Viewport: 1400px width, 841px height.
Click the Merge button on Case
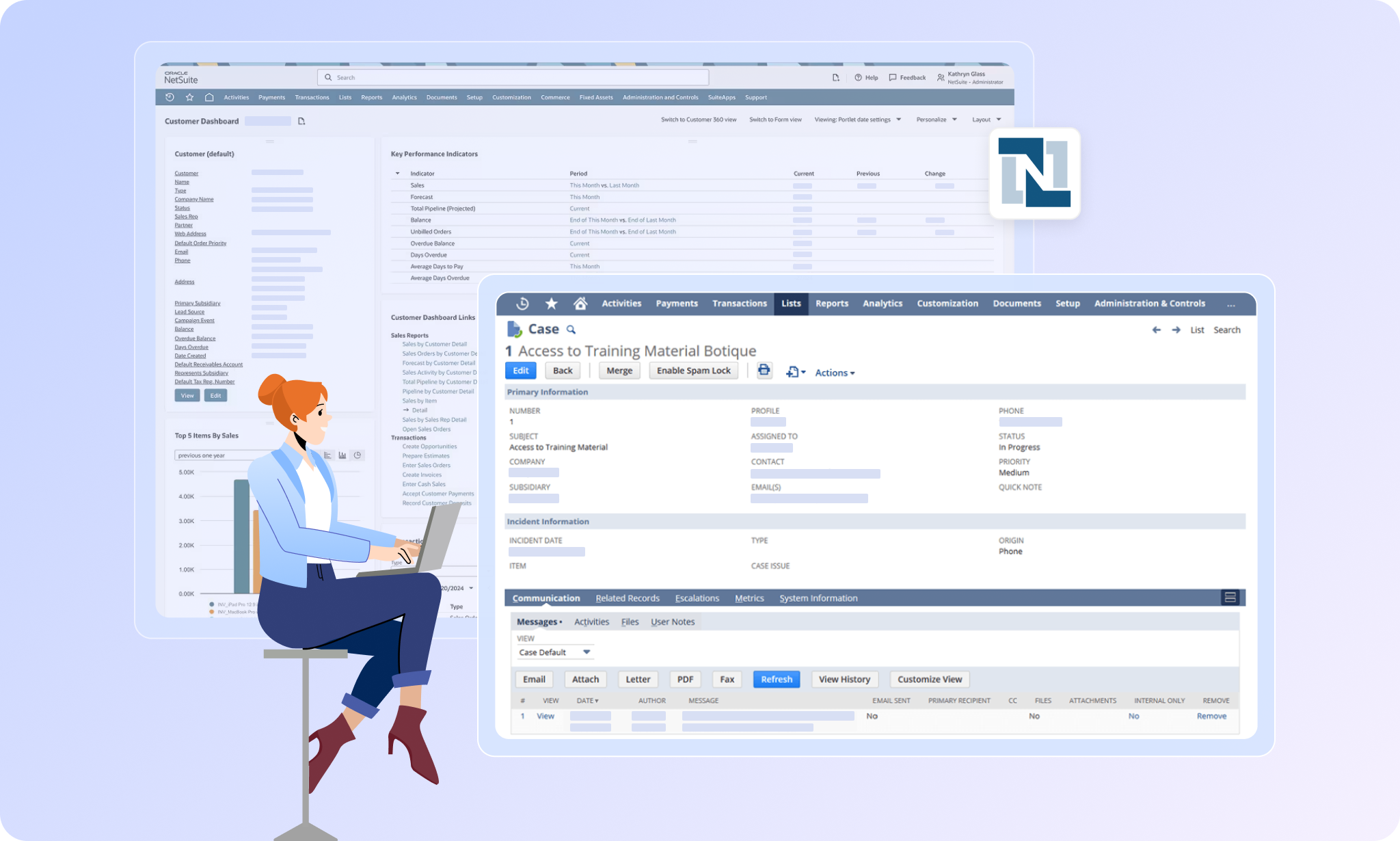coord(619,371)
